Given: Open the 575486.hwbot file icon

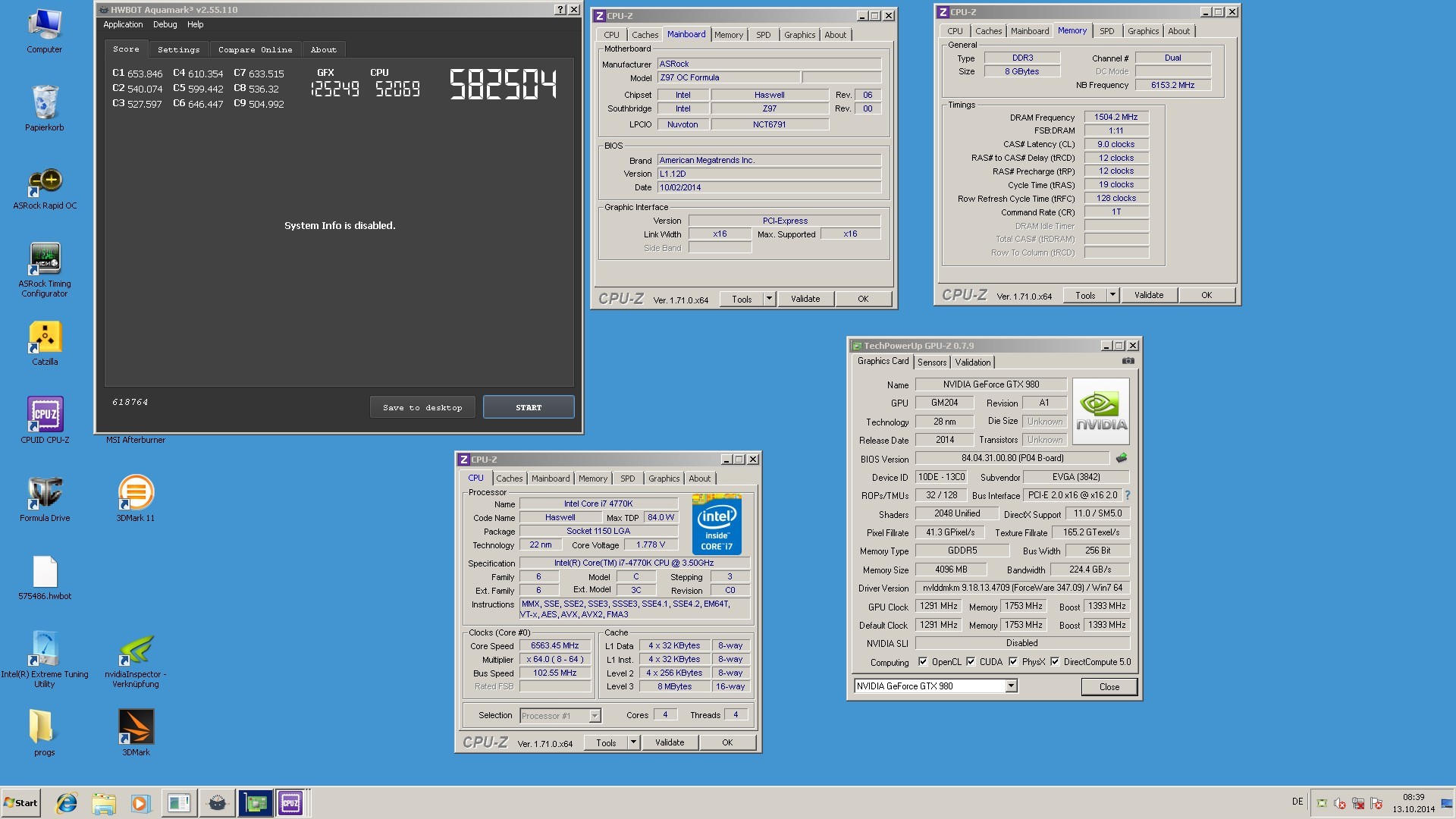Looking at the screenshot, I should click(x=45, y=578).
